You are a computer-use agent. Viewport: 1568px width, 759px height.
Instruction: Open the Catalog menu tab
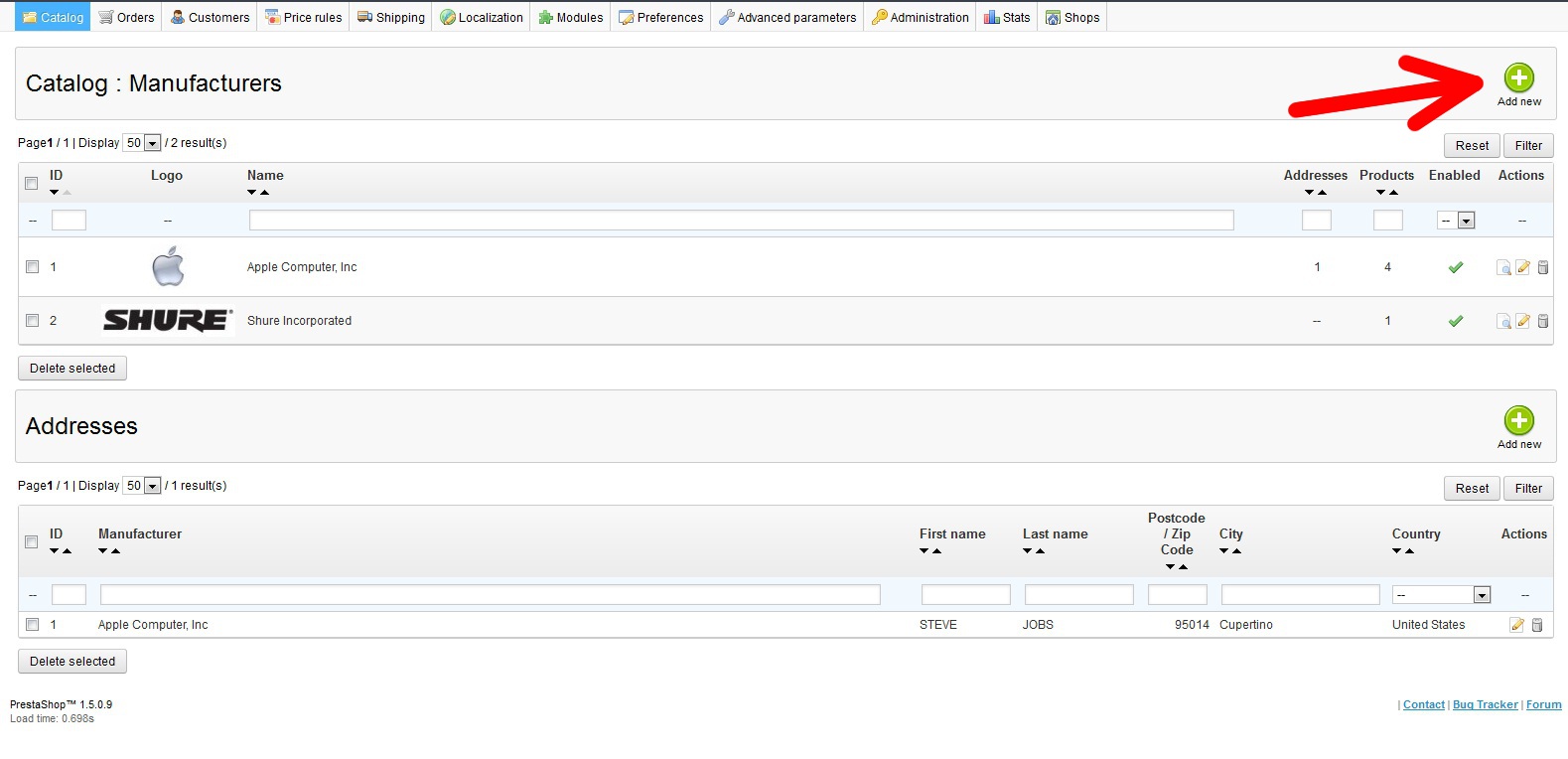click(x=54, y=17)
